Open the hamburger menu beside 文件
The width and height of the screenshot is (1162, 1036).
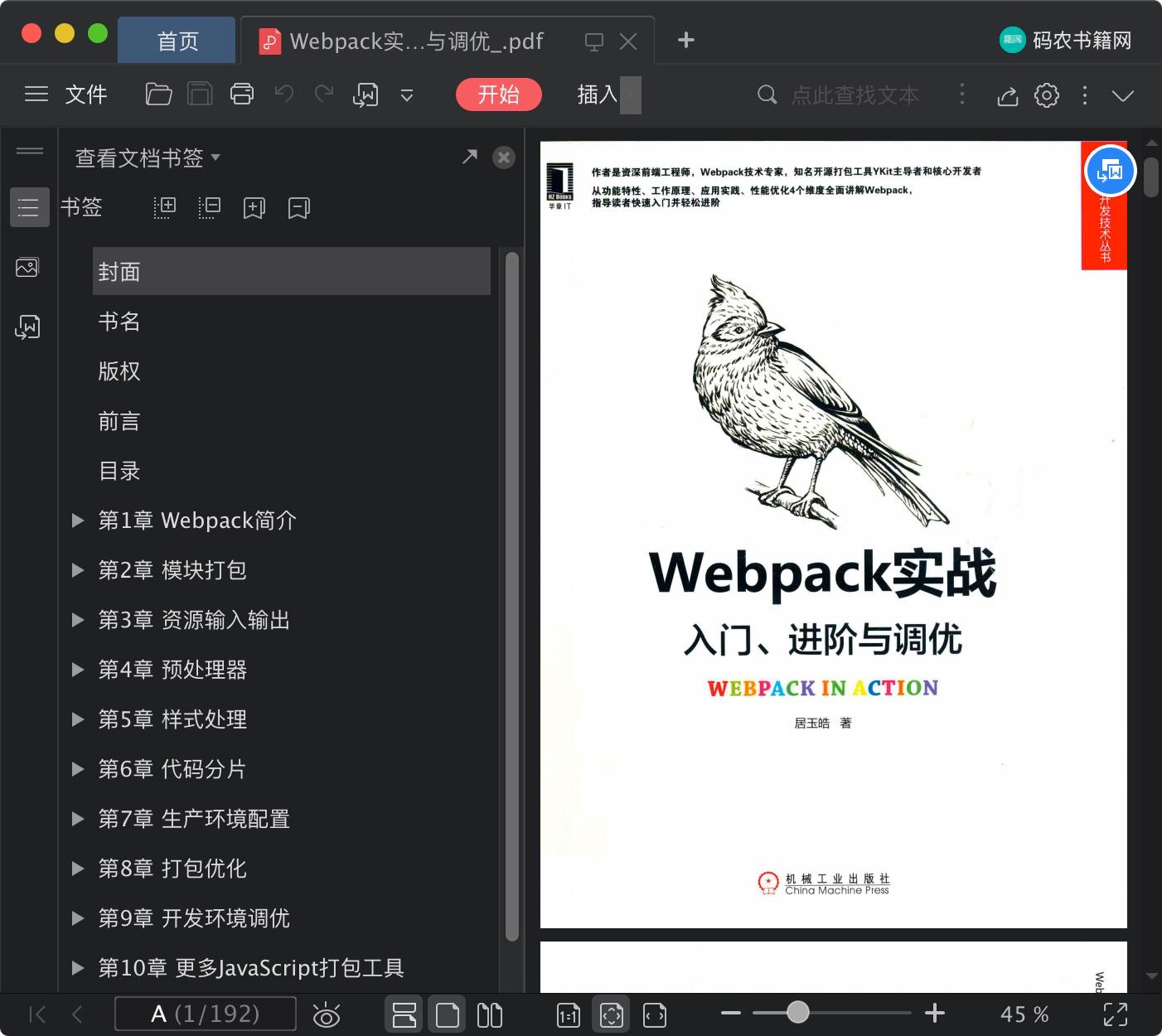[36, 94]
